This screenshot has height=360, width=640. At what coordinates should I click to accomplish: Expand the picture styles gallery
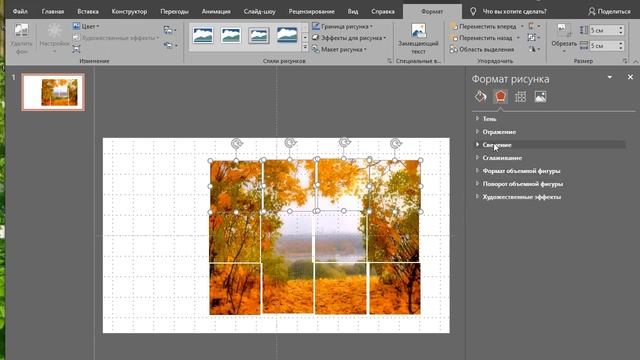[305, 48]
